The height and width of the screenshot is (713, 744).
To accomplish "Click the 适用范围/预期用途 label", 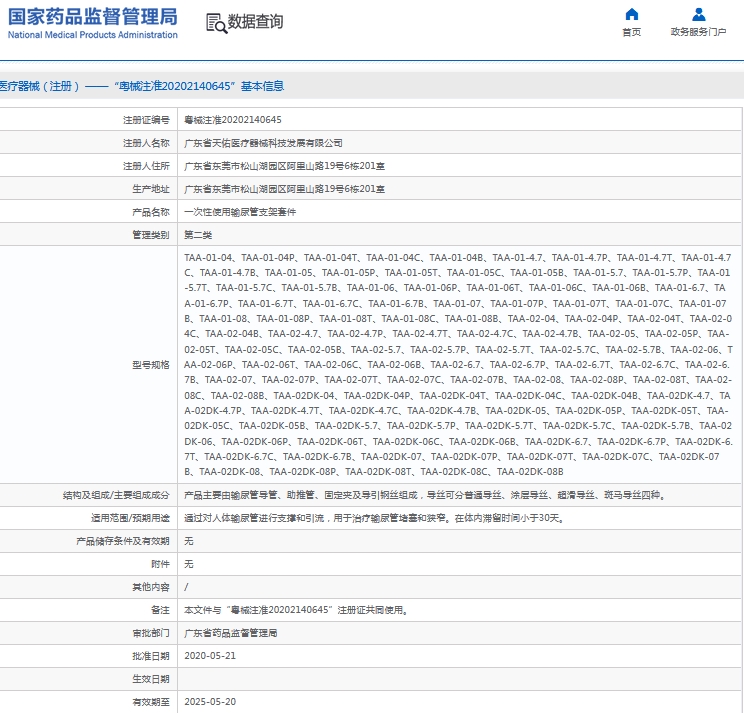I will tap(130, 518).
